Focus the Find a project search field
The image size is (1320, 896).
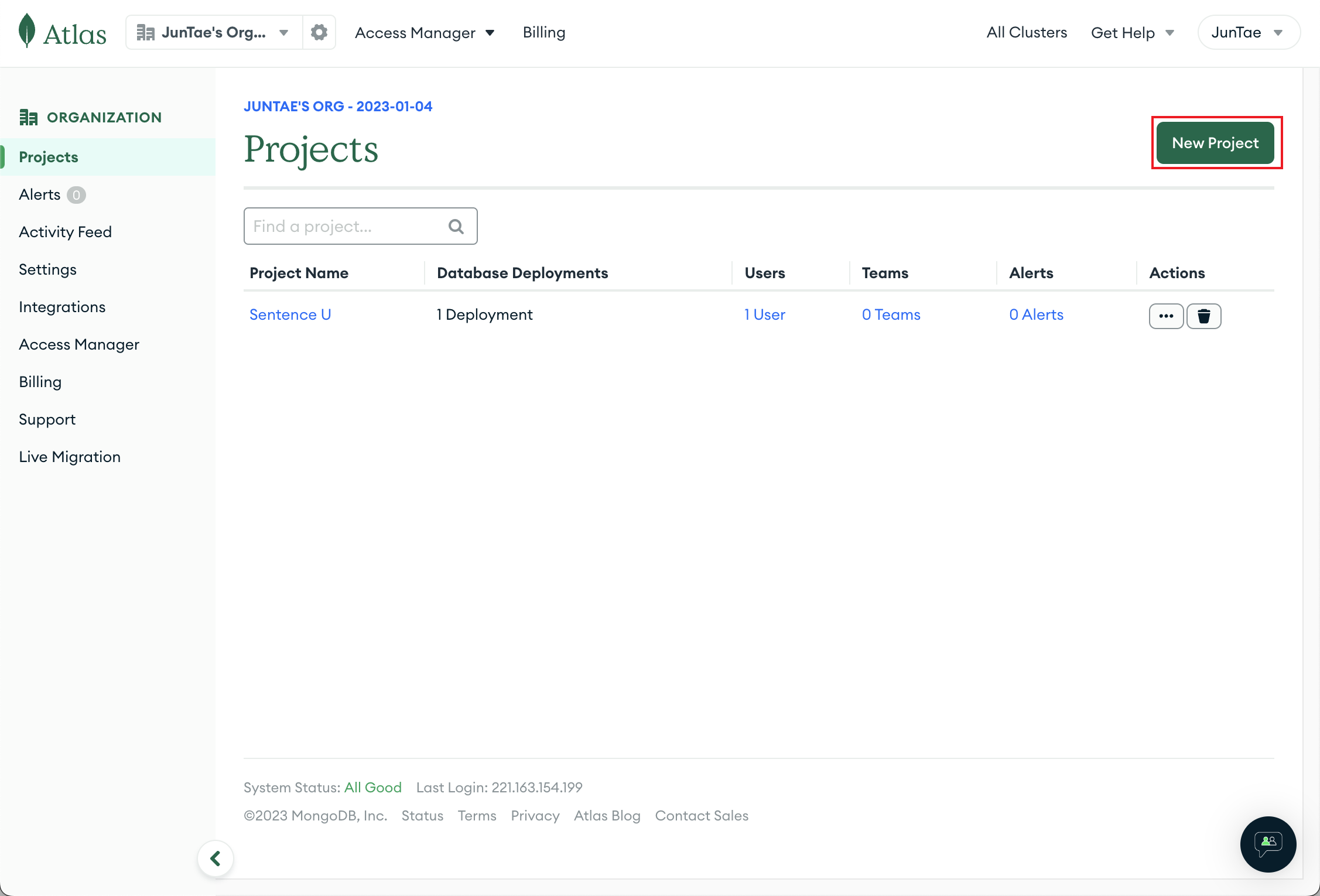[346, 227]
